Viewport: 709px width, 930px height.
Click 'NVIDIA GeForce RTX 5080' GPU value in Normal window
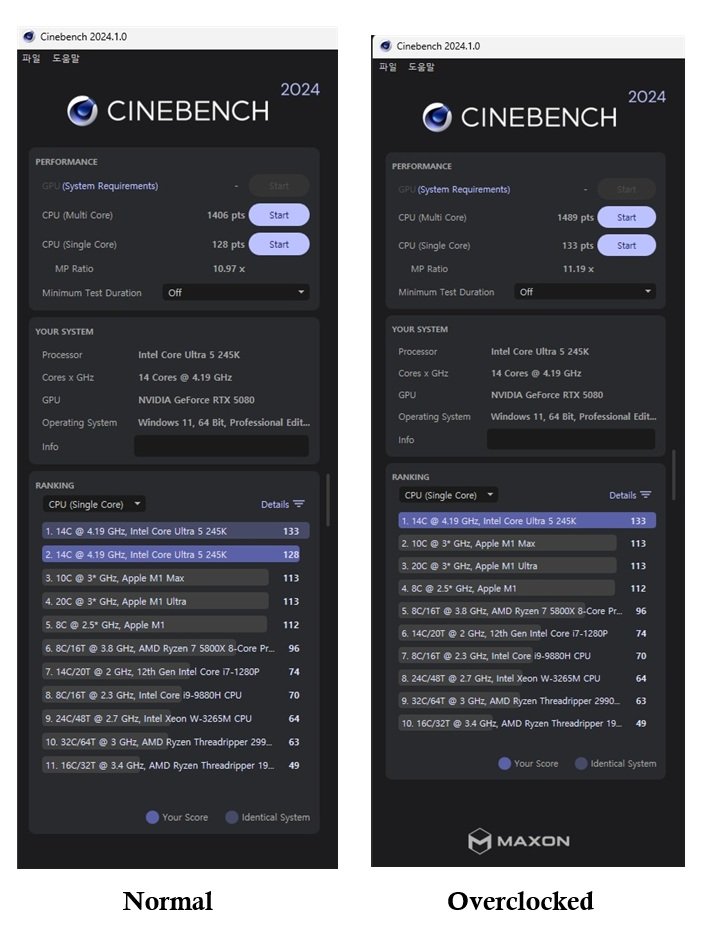coord(196,400)
